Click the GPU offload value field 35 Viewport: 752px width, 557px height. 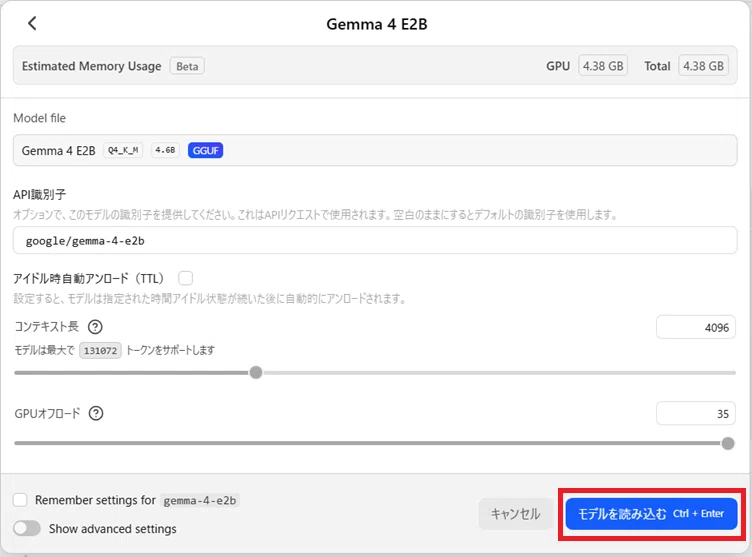pyautogui.click(x=695, y=413)
